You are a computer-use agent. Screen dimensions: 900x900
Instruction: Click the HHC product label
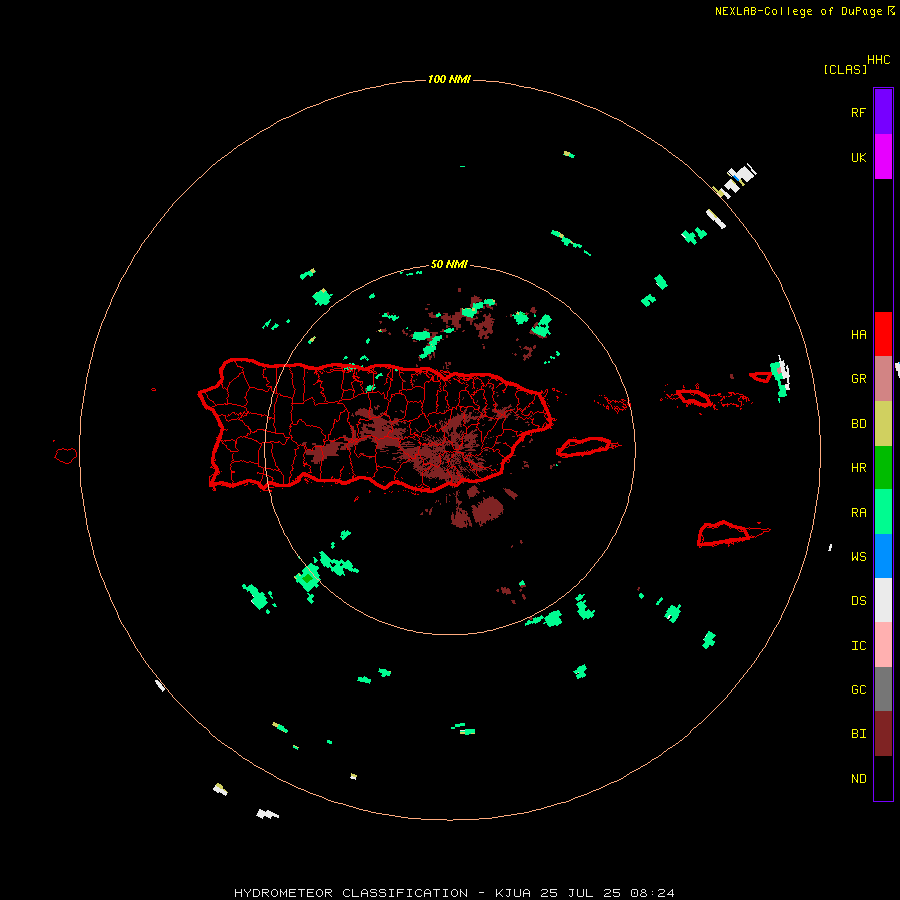pyautogui.click(x=878, y=60)
